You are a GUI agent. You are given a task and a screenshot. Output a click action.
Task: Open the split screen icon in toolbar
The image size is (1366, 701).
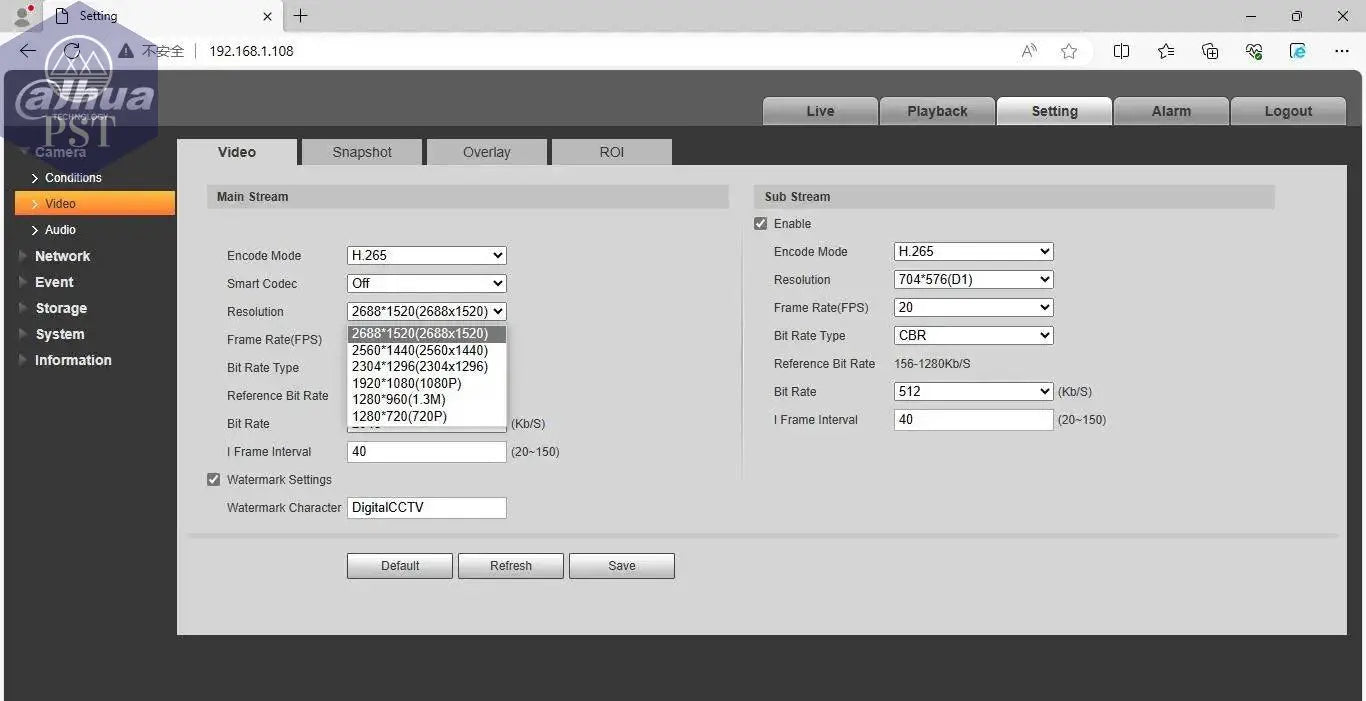(1121, 51)
